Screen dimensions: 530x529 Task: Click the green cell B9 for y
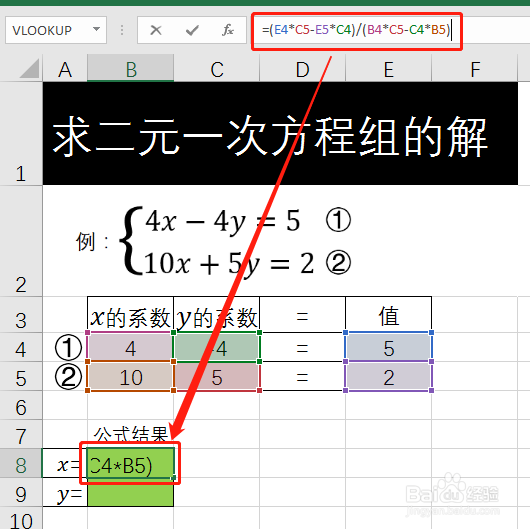tap(130, 492)
